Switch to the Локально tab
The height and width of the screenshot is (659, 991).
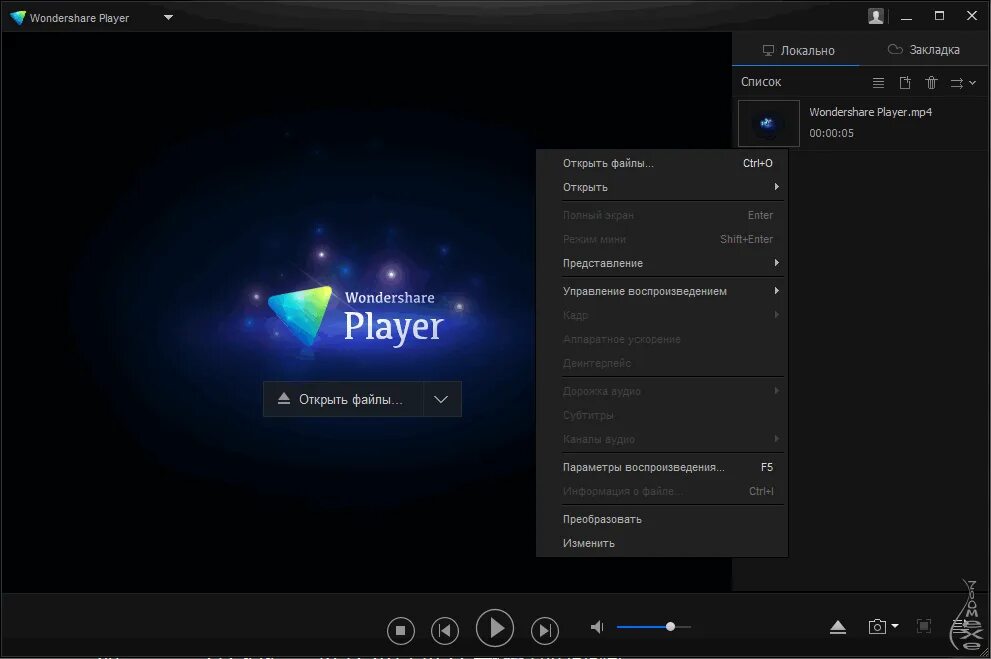[798, 51]
